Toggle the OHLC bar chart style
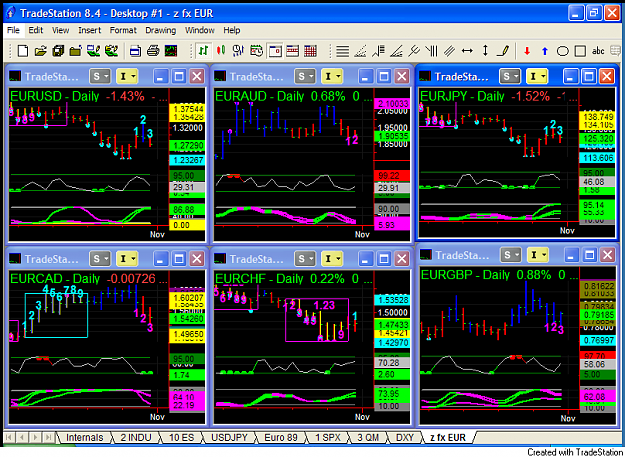Viewport: 625px width, 457px height. [x=204, y=51]
